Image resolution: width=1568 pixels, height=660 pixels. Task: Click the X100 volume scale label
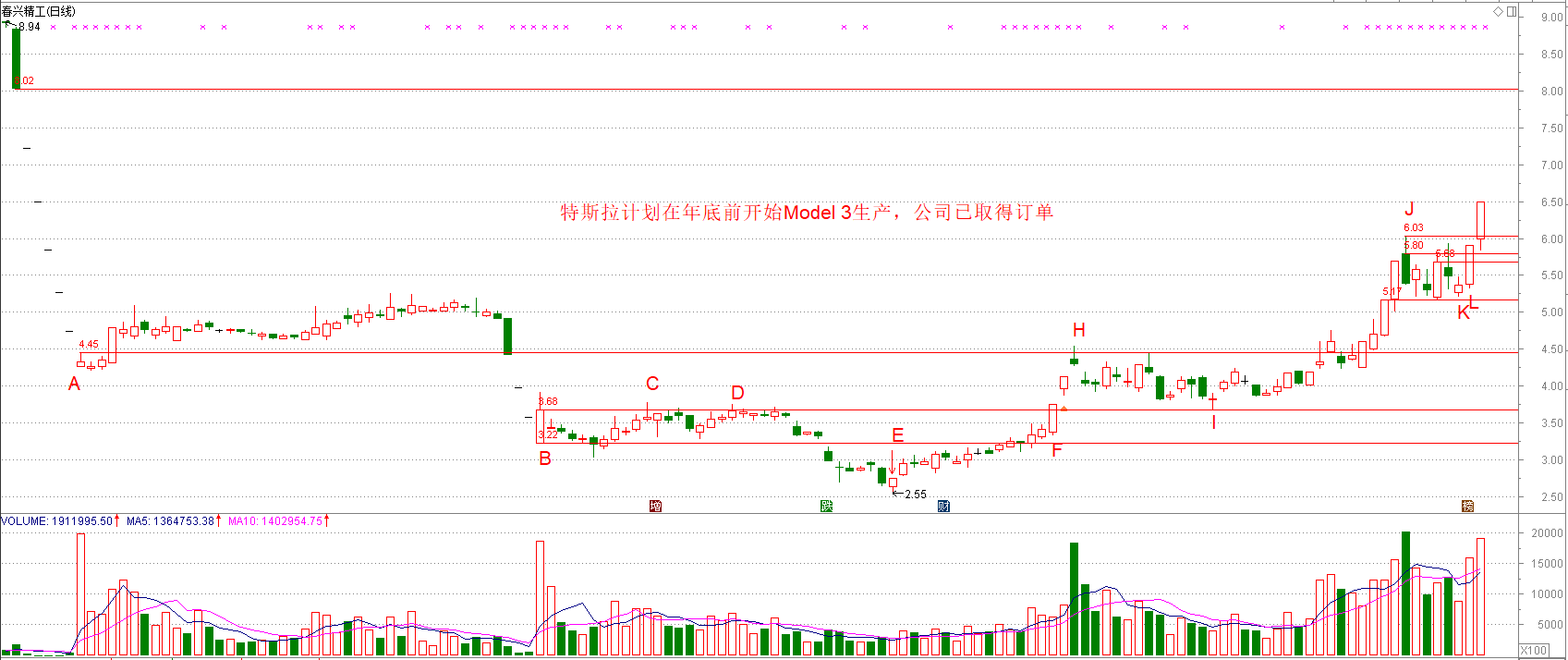(1534, 650)
